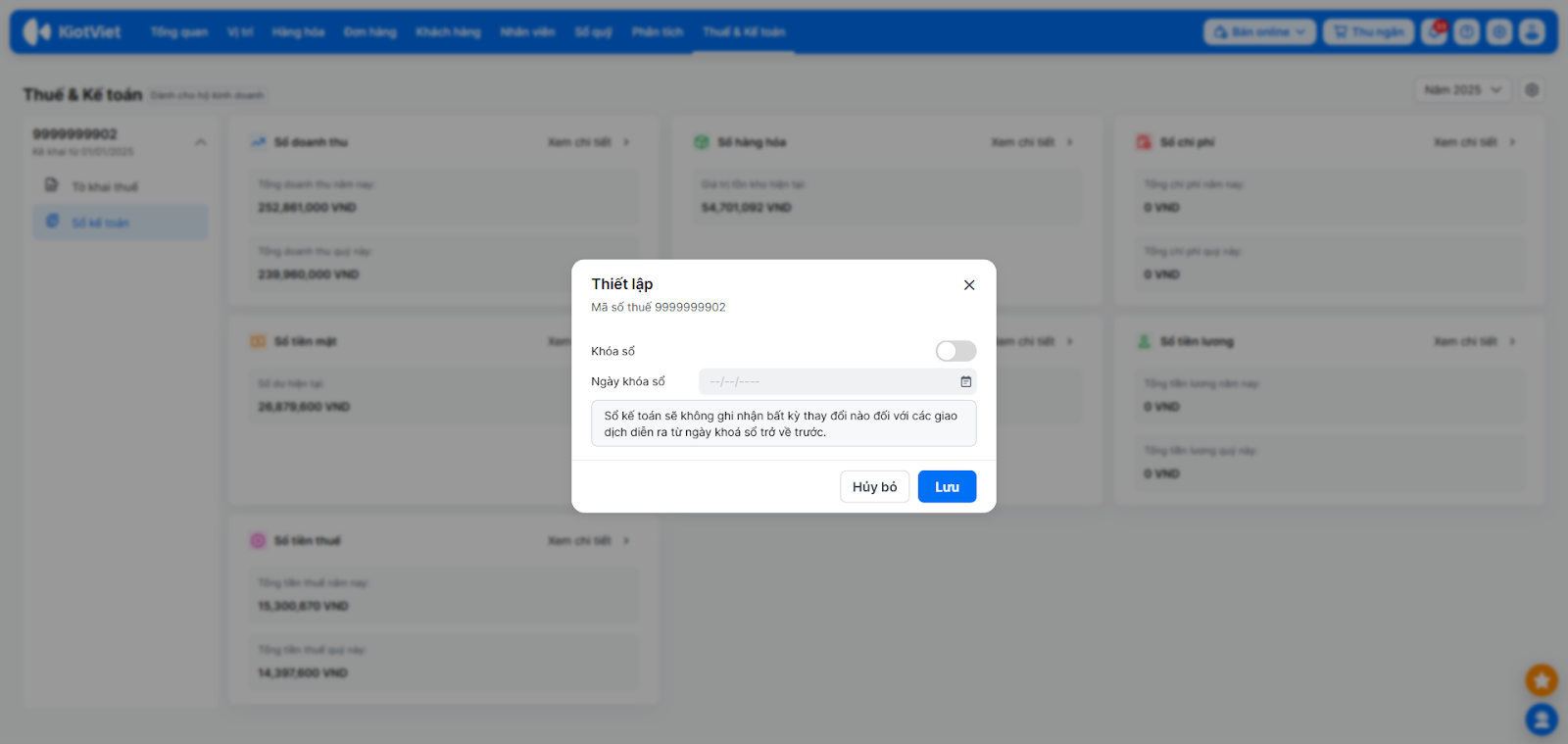The height and width of the screenshot is (744, 1568).
Task: Collapse the 9999999902 tax code section
Action: point(200,142)
